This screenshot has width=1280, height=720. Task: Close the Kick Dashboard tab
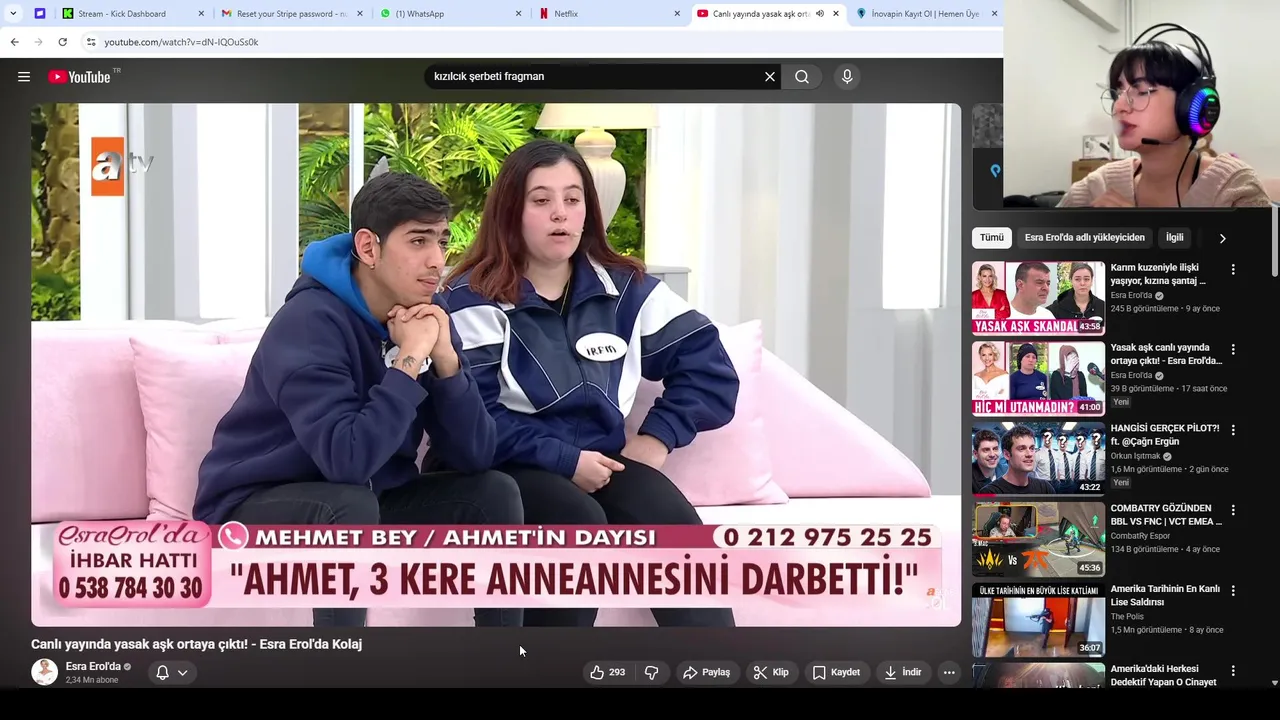point(201,14)
